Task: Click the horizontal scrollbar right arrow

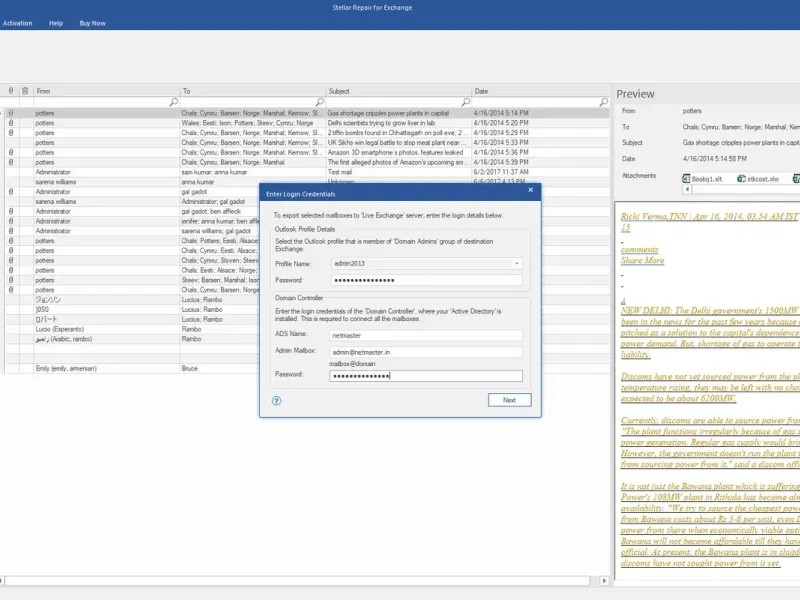Action: click(604, 581)
